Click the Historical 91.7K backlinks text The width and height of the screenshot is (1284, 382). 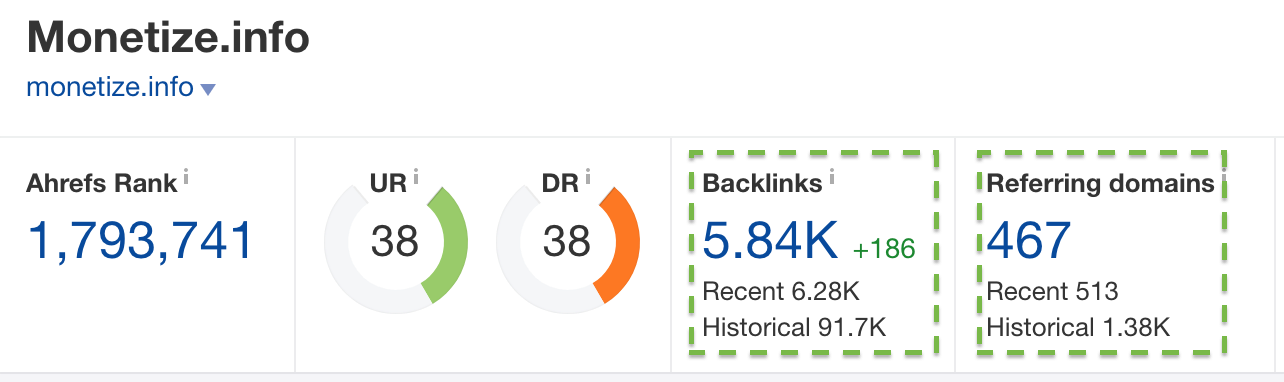[794, 327]
